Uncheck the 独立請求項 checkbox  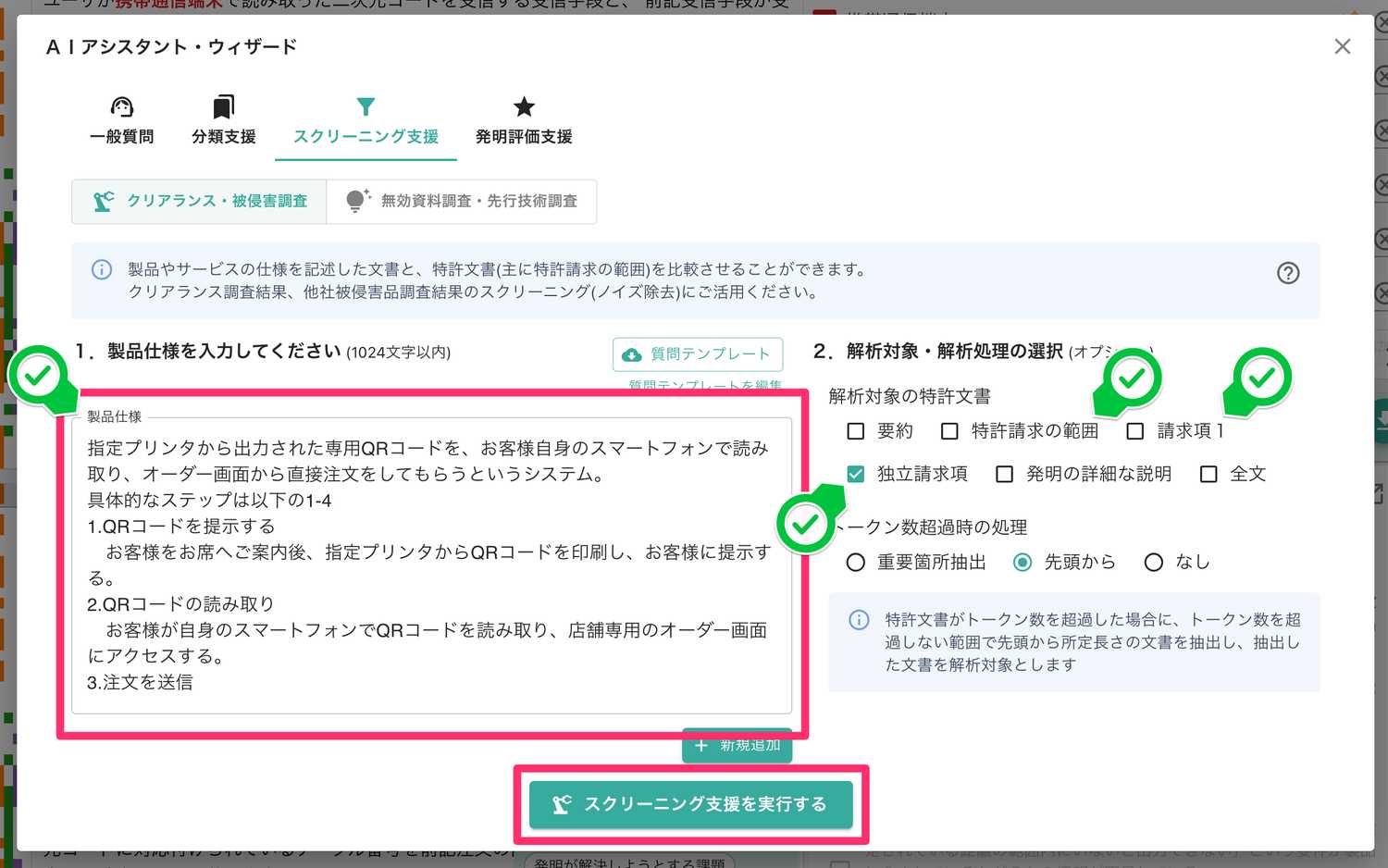pyautogui.click(x=856, y=474)
